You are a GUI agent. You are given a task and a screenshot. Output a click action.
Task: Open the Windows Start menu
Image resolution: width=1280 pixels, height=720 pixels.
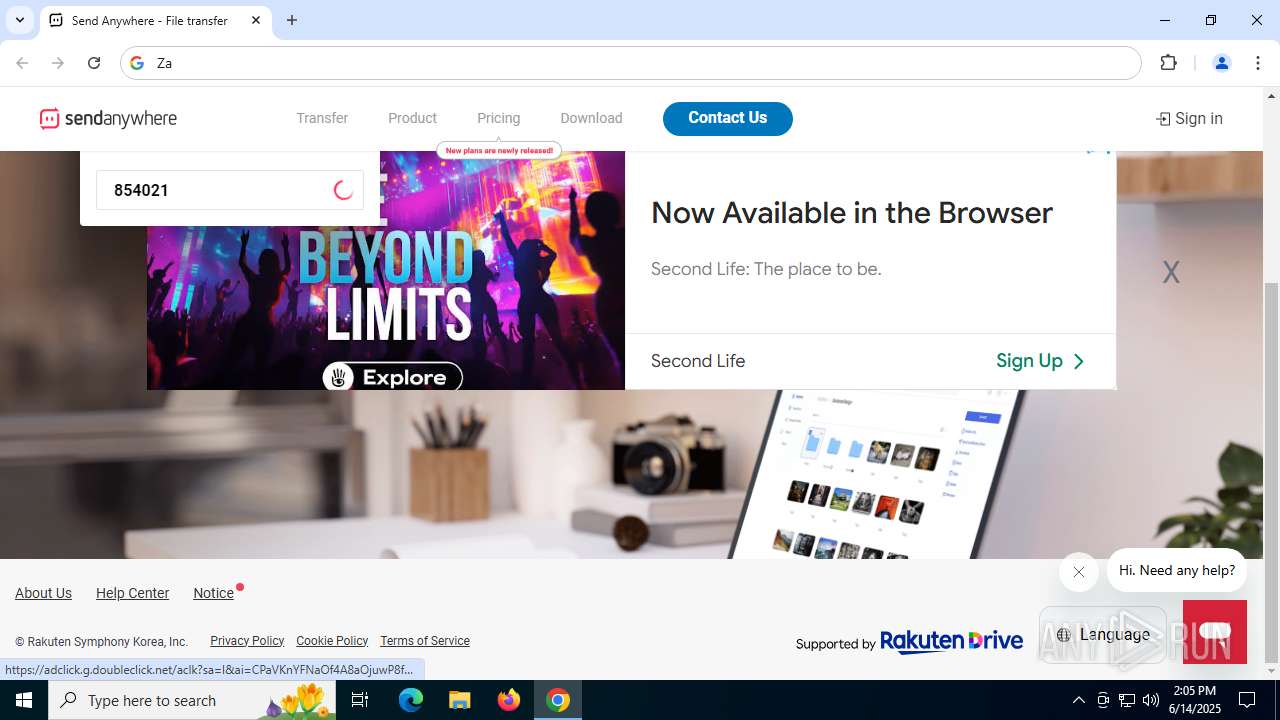pos(24,700)
